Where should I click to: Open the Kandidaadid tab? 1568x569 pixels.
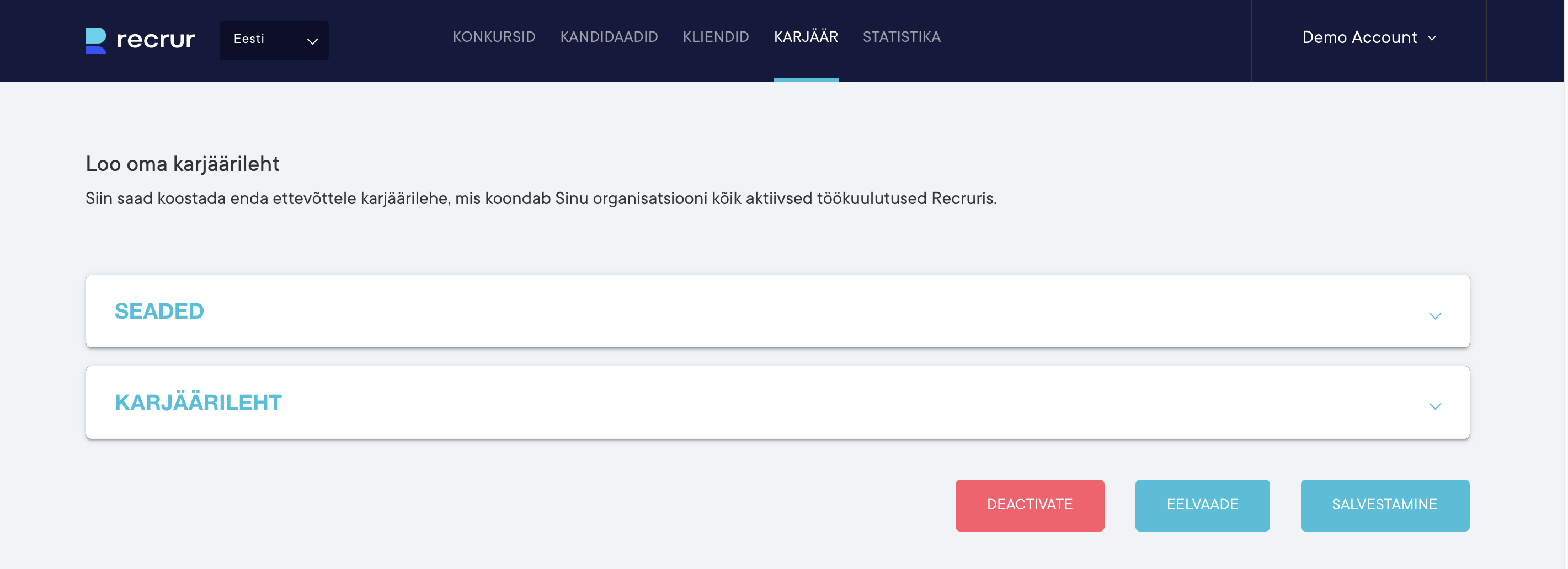[609, 37]
